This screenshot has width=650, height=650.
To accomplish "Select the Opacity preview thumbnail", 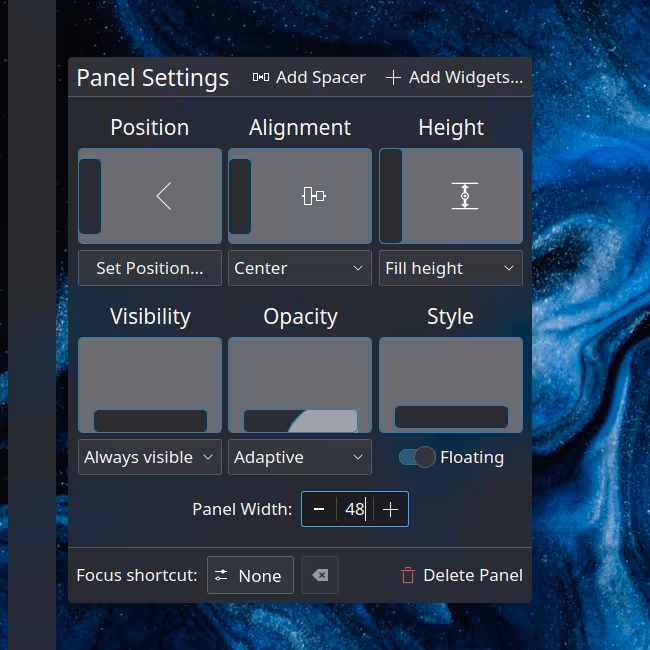I will pyautogui.click(x=300, y=385).
